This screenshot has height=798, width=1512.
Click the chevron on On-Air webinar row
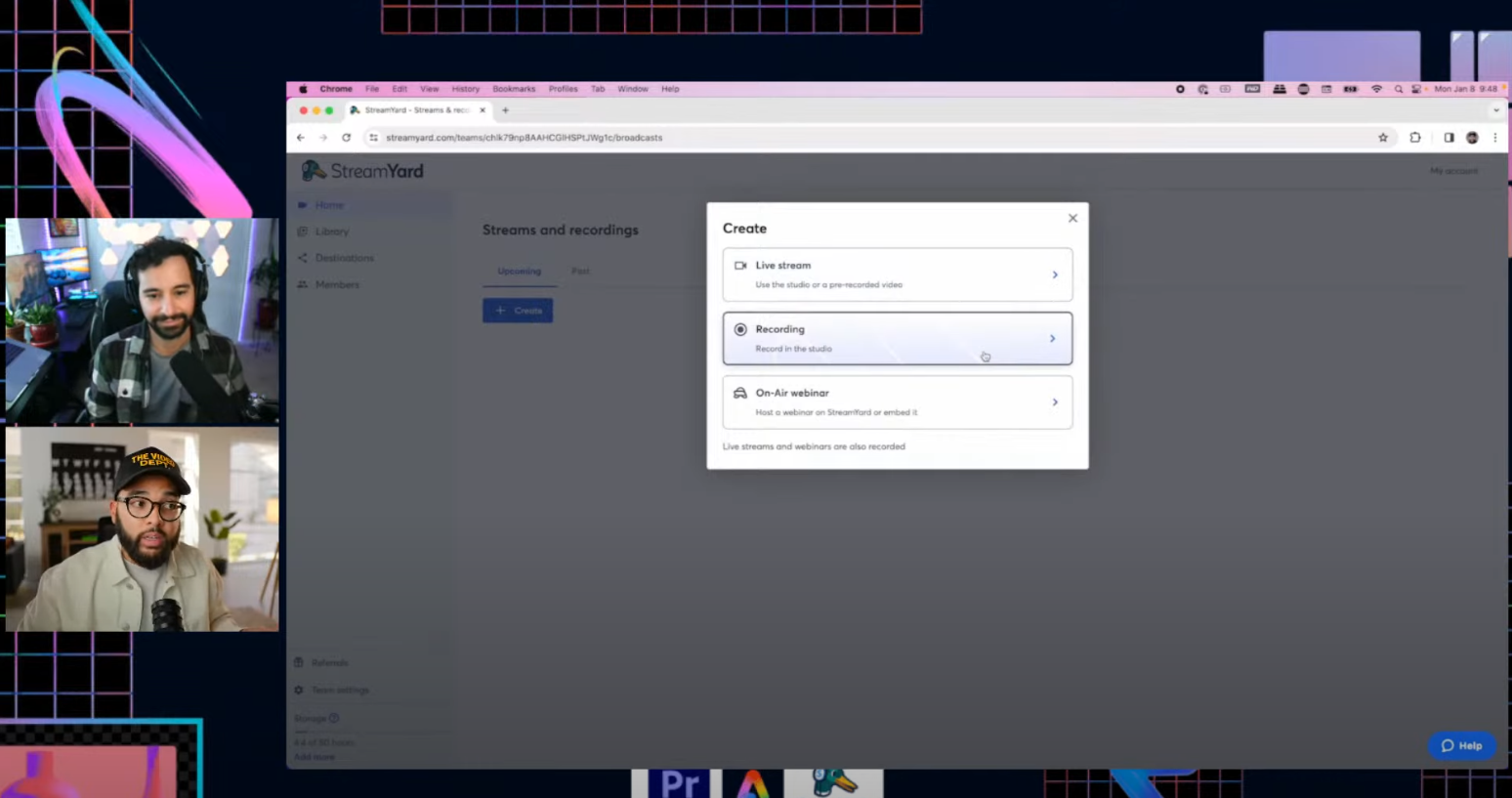1055,402
